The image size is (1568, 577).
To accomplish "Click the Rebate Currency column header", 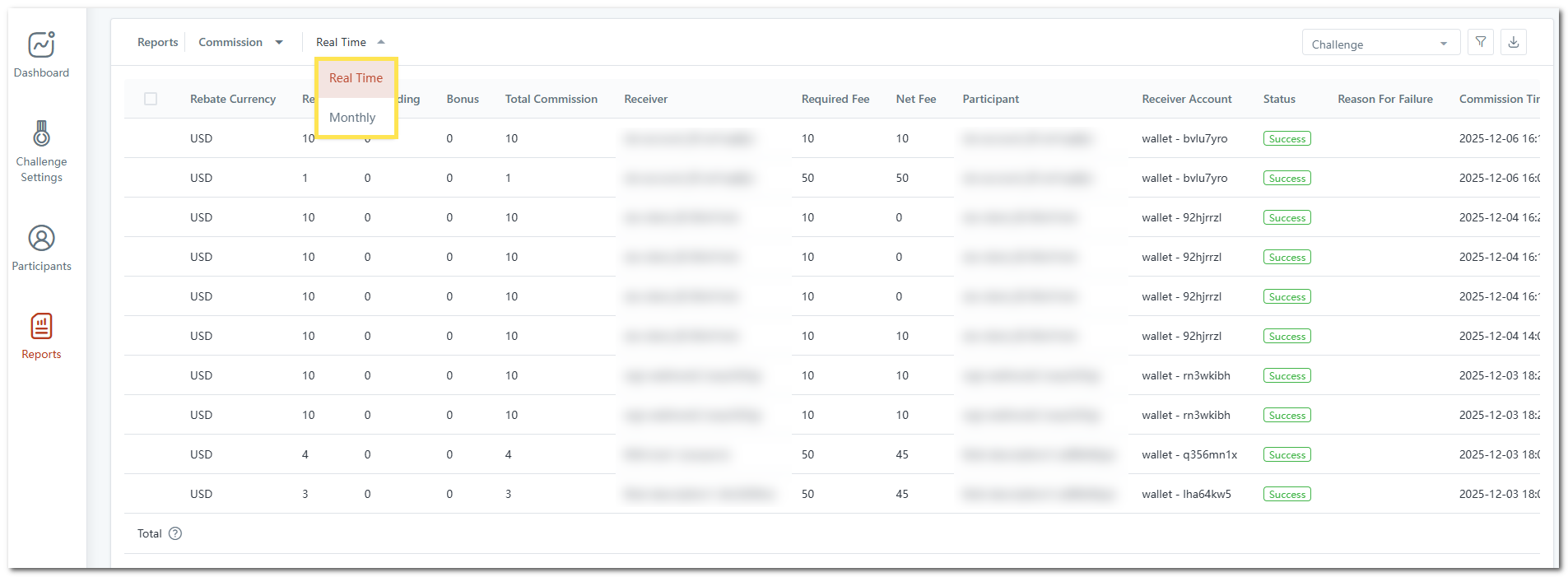I will pos(232,99).
